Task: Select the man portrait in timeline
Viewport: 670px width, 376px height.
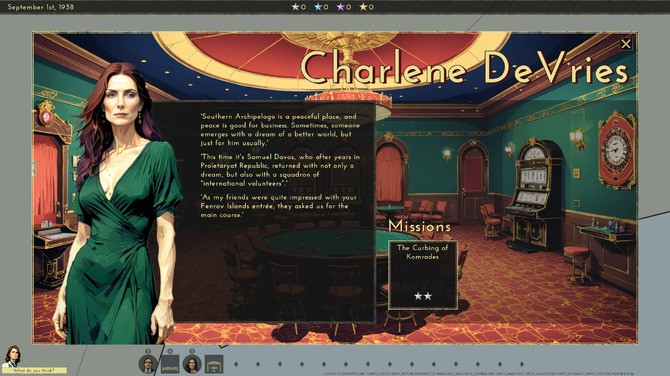Action: click(x=148, y=364)
